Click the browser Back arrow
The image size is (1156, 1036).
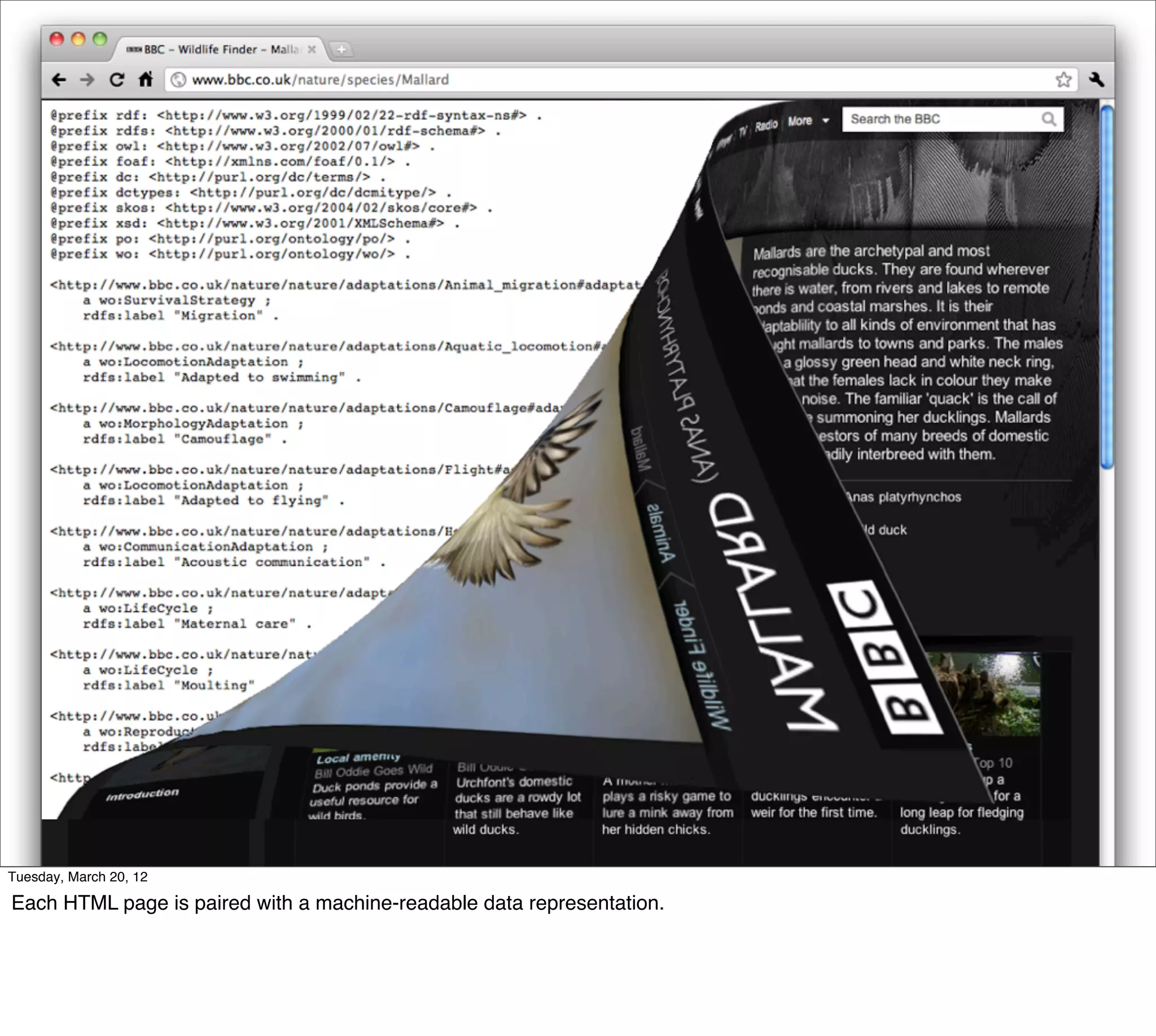pos(59,80)
